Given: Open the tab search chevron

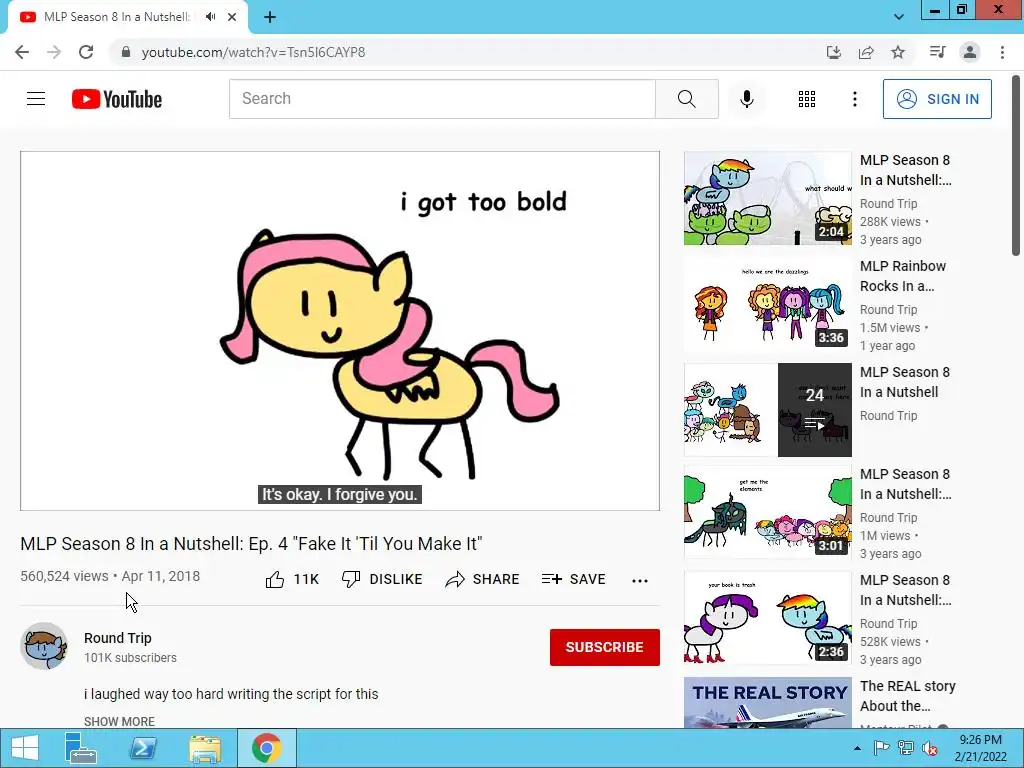Looking at the screenshot, I should point(899,17).
